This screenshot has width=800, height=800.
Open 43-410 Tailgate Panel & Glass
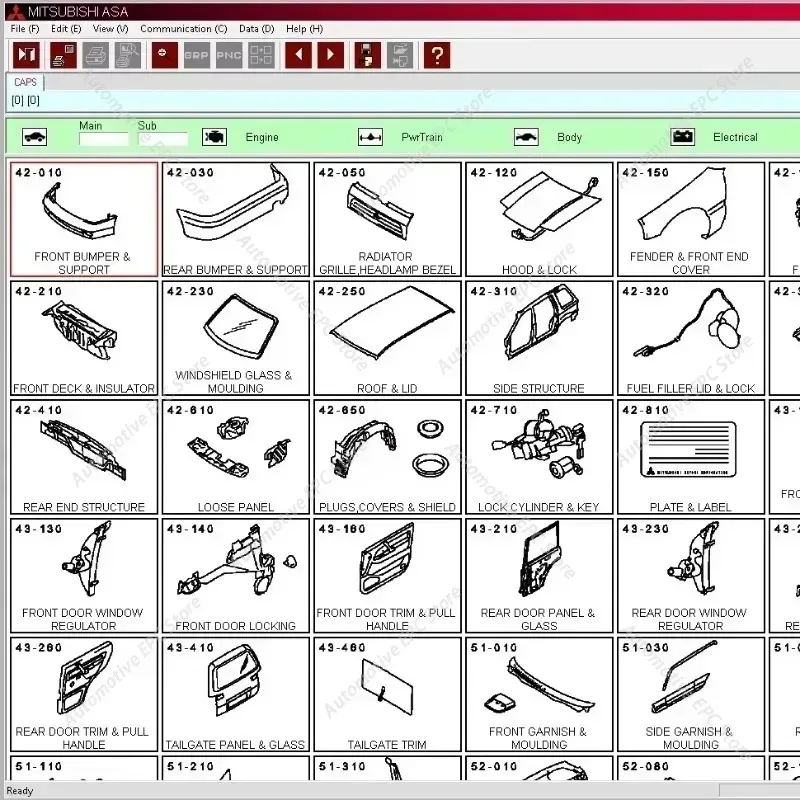point(236,694)
